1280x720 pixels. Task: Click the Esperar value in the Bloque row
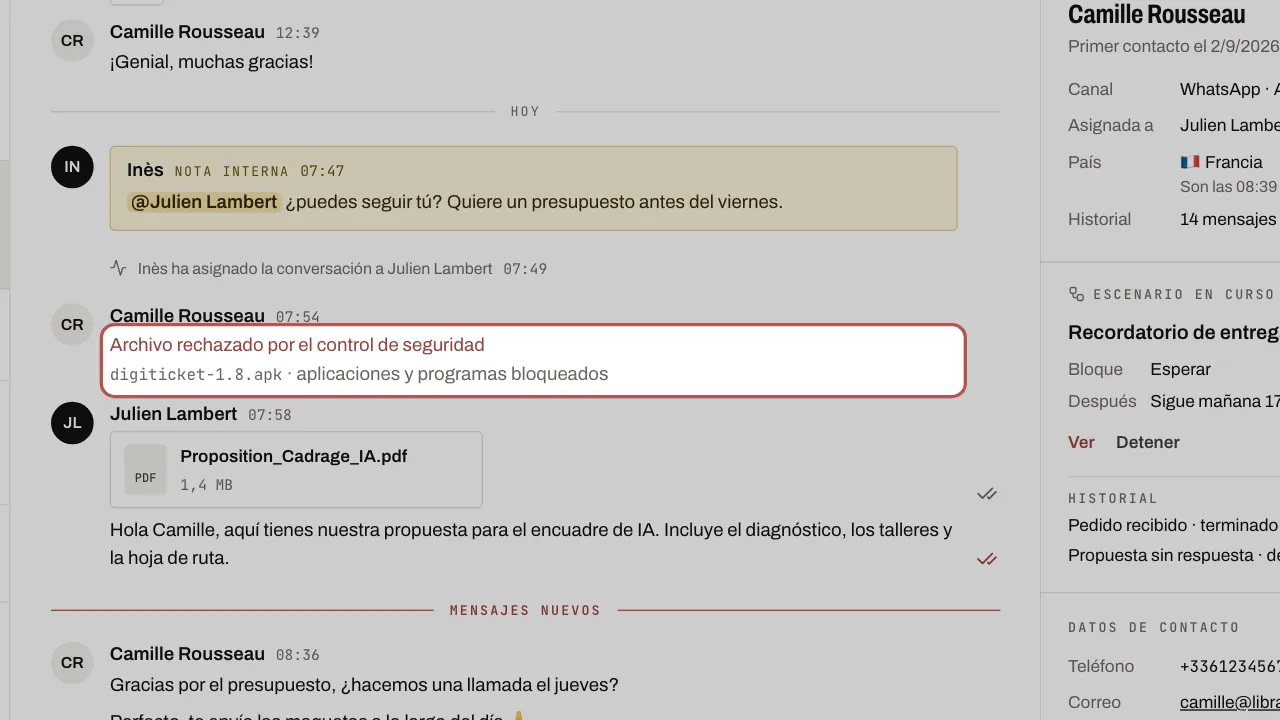click(1181, 369)
